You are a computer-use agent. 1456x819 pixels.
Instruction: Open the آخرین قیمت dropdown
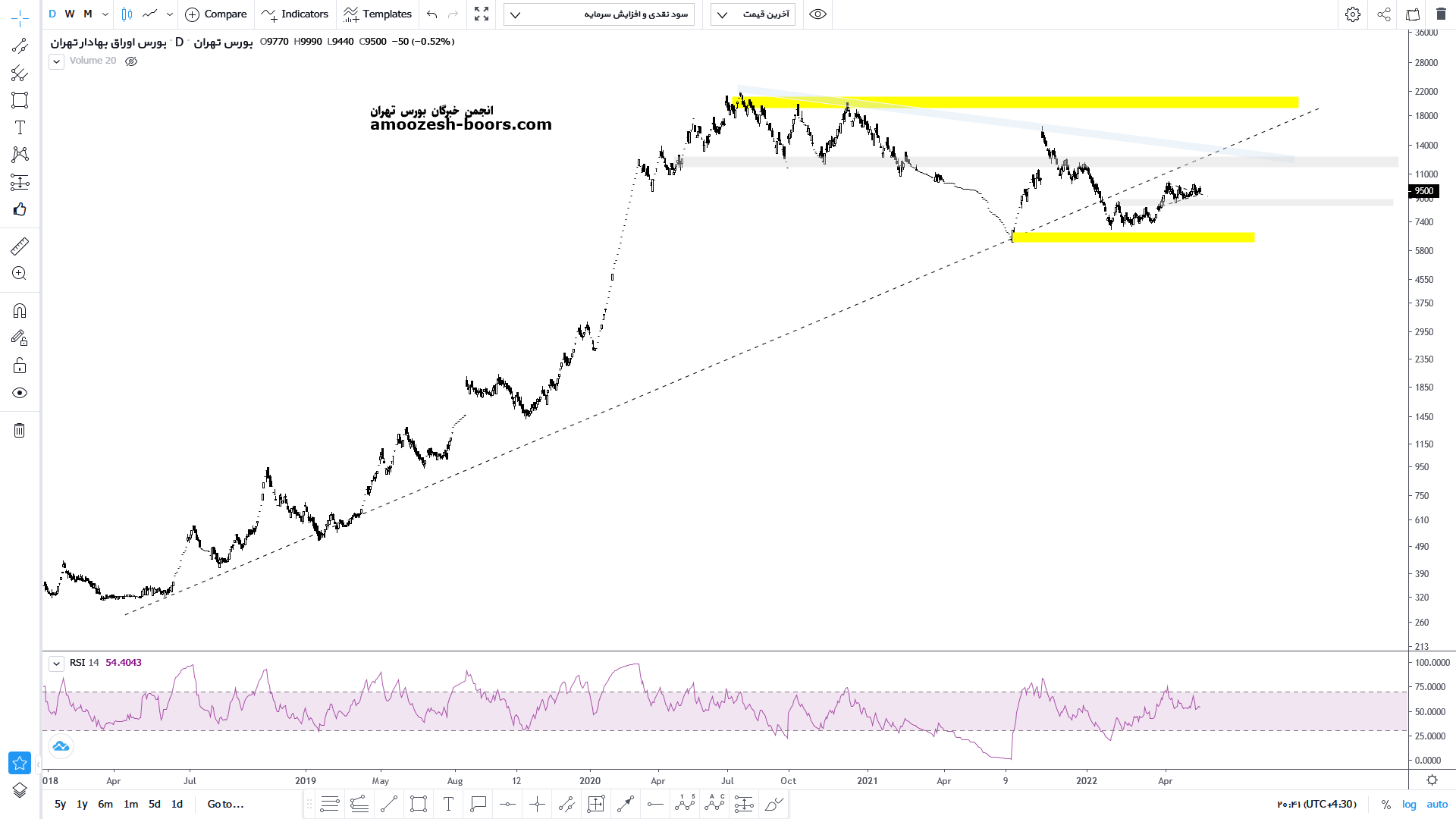pos(752,14)
